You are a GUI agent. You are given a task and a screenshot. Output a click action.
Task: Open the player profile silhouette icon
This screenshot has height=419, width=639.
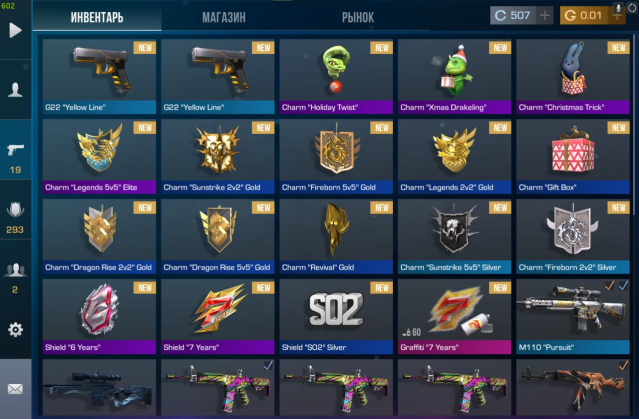point(15,89)
